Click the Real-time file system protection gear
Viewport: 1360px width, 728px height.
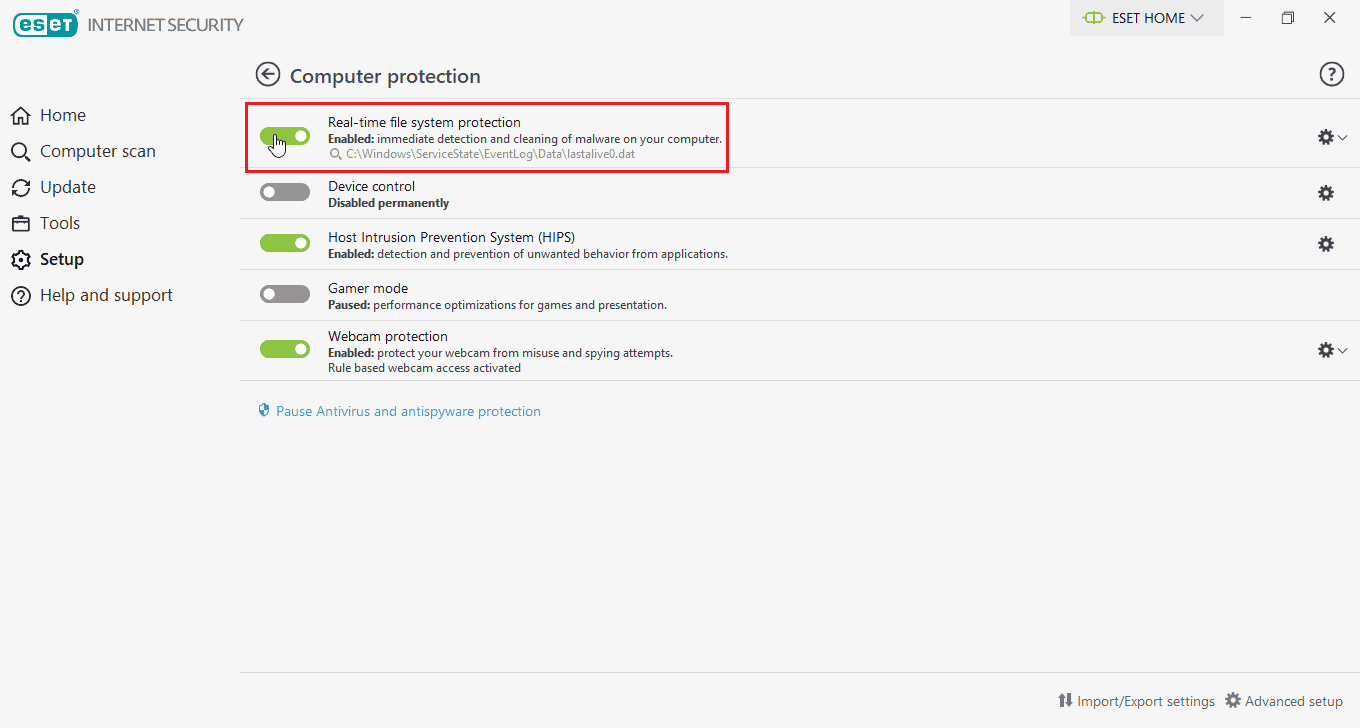click(x=1326, y=137)
